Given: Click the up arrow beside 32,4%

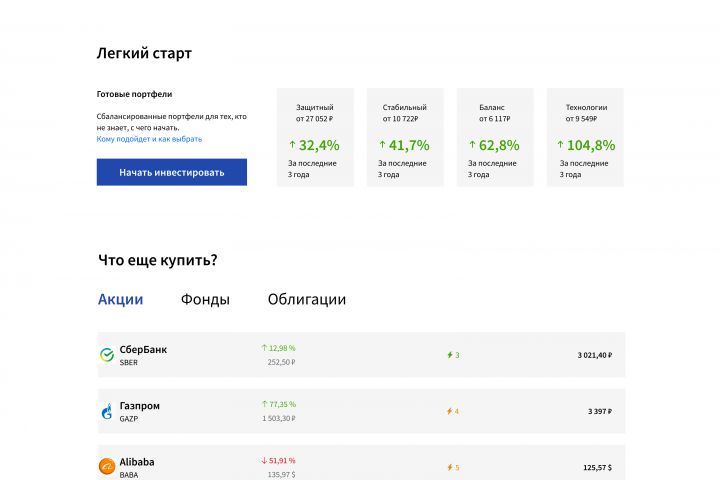Looking at the screenshot, I should tap(292, 145).
